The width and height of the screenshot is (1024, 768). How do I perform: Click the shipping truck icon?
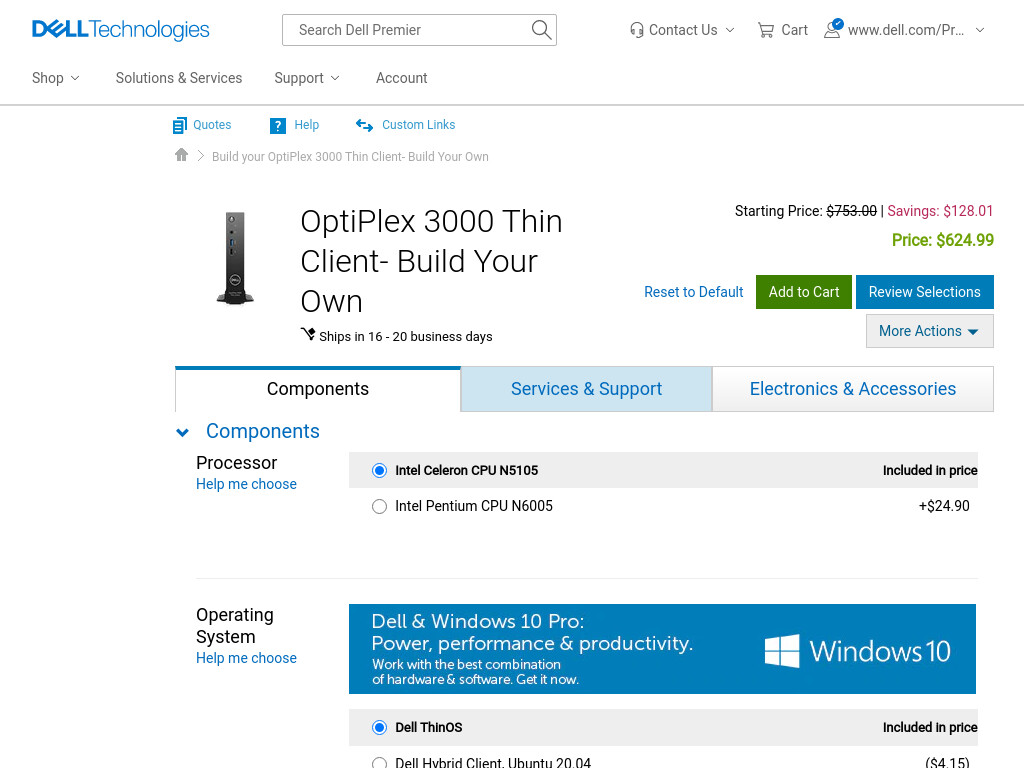click(308, 334)
